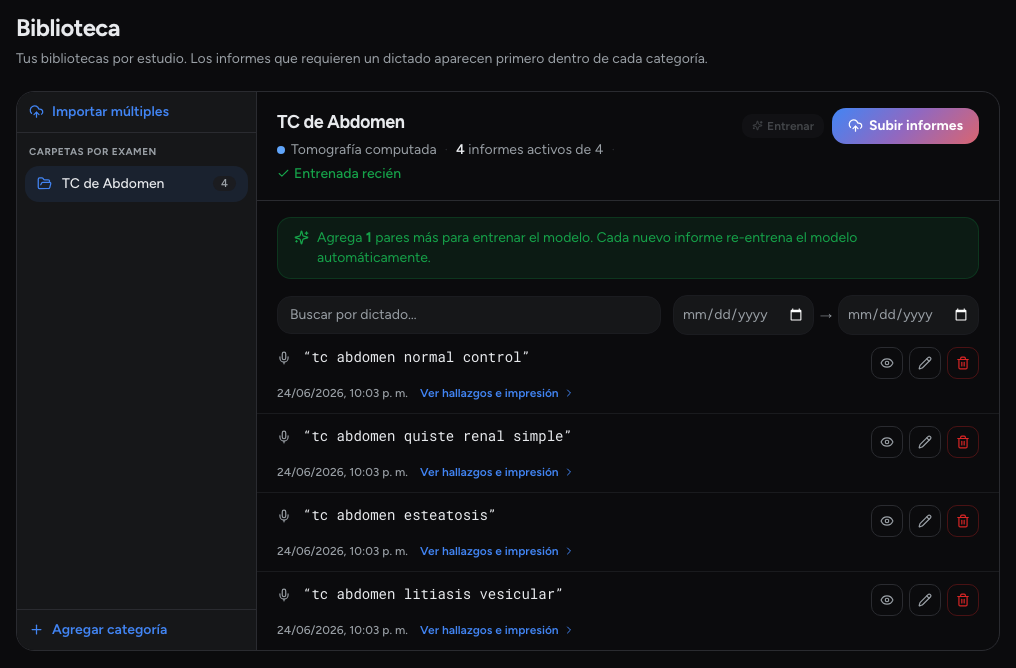Image resolution: width=1016 pixels, height=668 pixels.
Task: Expand findings for "tc abdomen quiste renal simple"
Action: (x=496, y=472)
